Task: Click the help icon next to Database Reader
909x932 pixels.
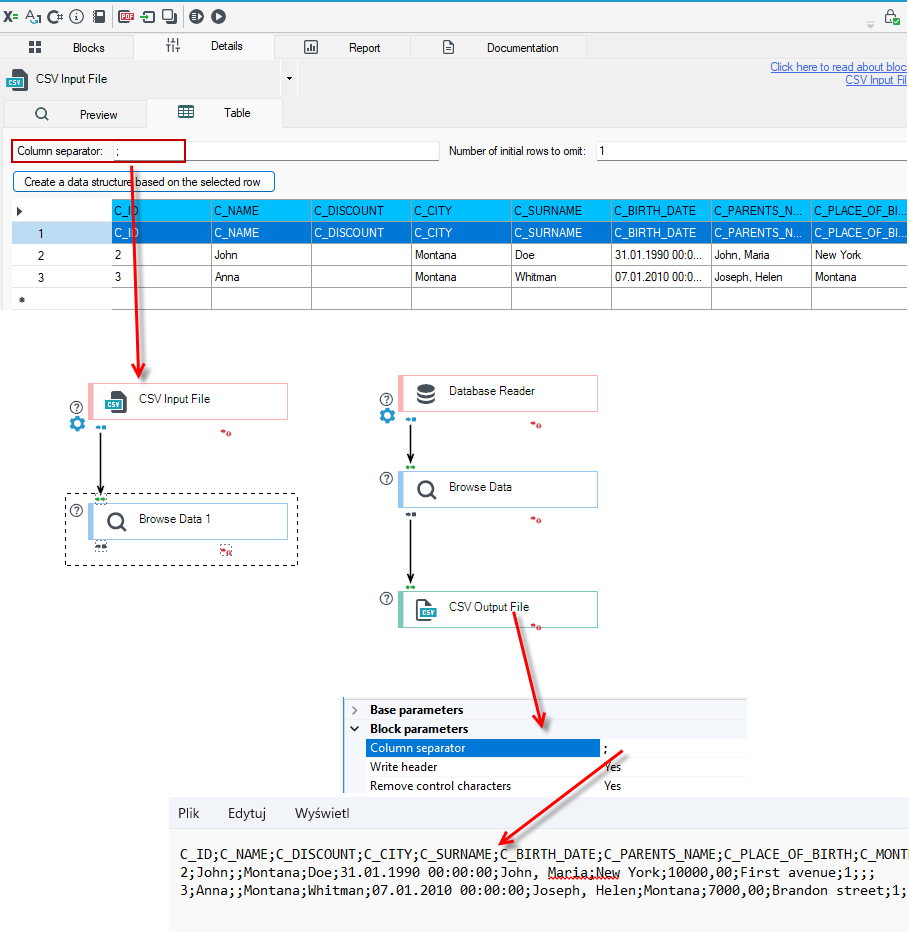Action: pyautogui.click(x=386, y=399)
